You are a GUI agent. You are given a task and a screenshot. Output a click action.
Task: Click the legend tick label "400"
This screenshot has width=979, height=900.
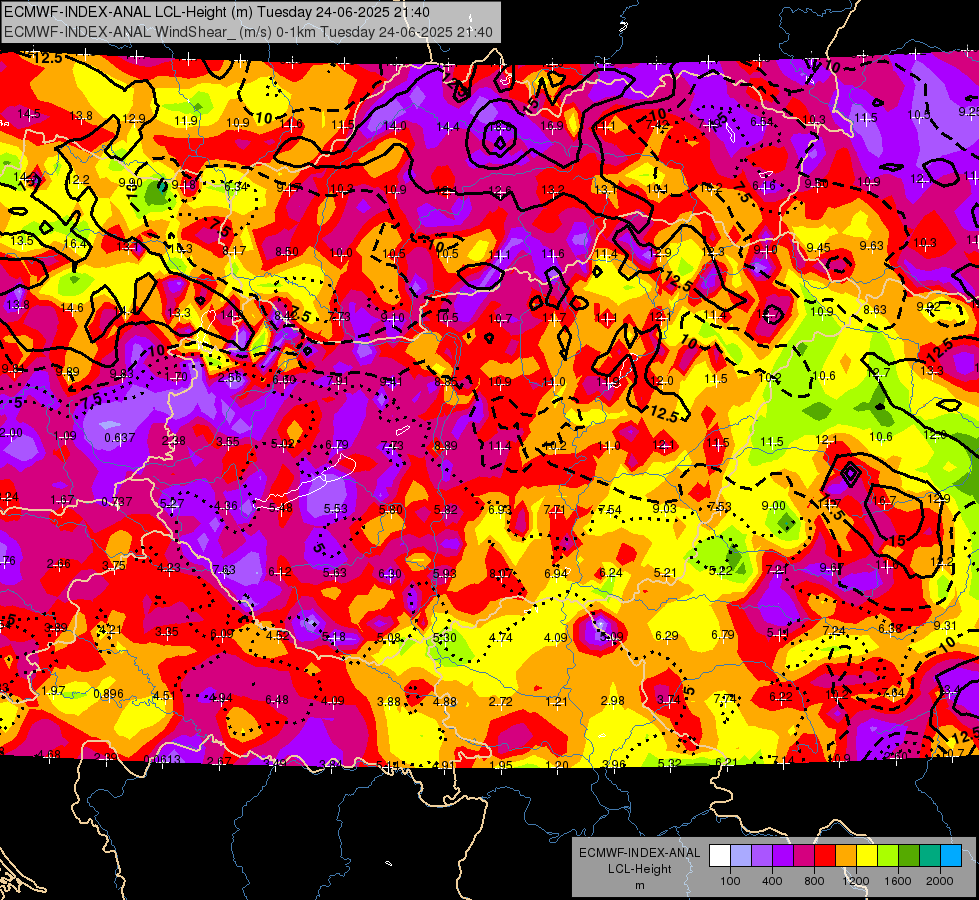(772, 881)
